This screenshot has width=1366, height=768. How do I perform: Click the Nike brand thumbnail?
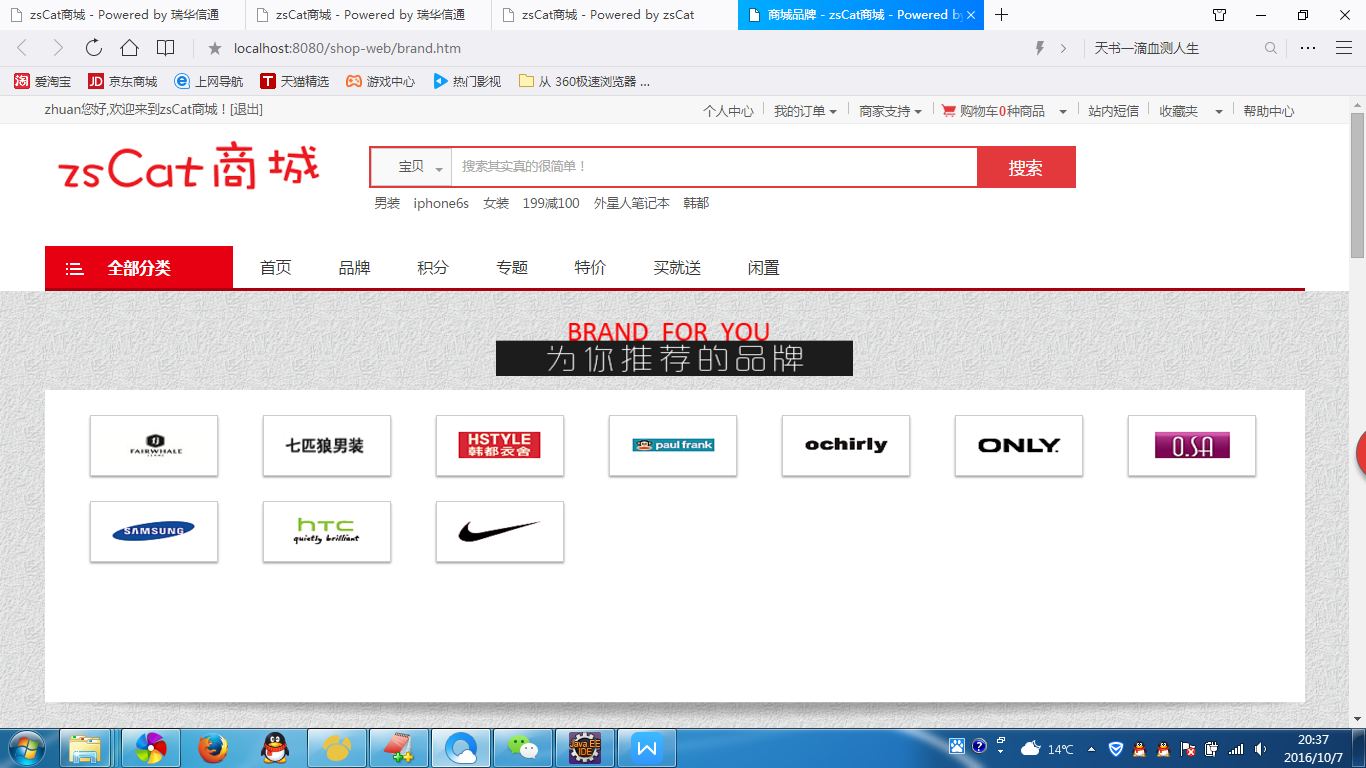pyautogui.click(x=499, y=531)
